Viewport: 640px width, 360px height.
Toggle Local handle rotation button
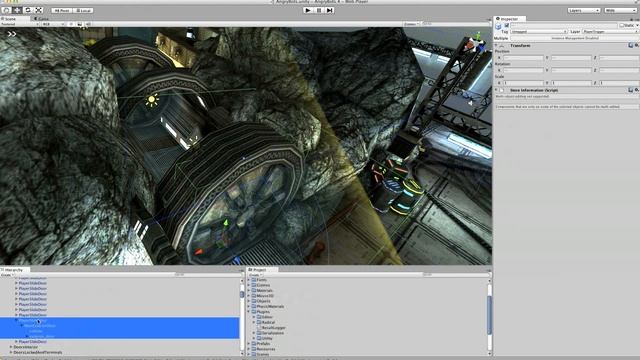click(x=84, y=10)
